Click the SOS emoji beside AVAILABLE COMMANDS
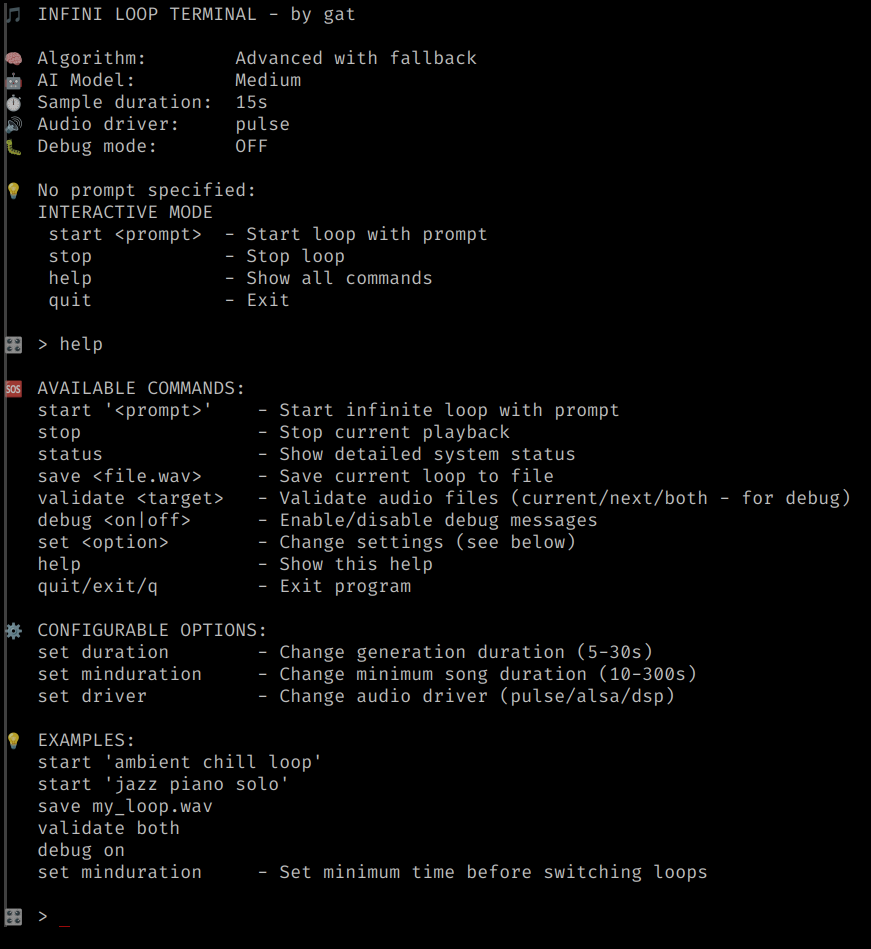The width and height of the screenshot is (871, 949). 13,389
